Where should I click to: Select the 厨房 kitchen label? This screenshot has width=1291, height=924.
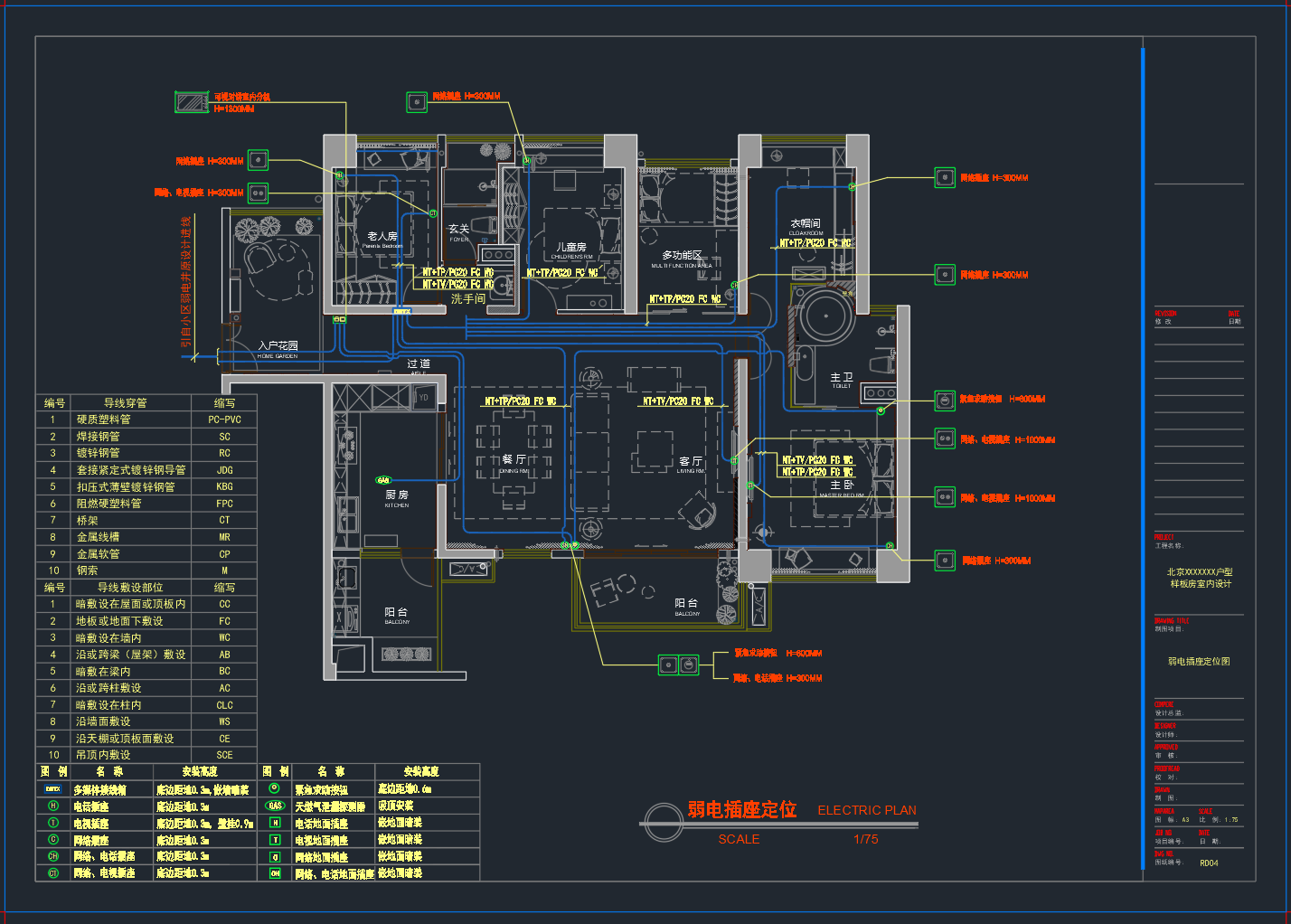pos(397,495)
